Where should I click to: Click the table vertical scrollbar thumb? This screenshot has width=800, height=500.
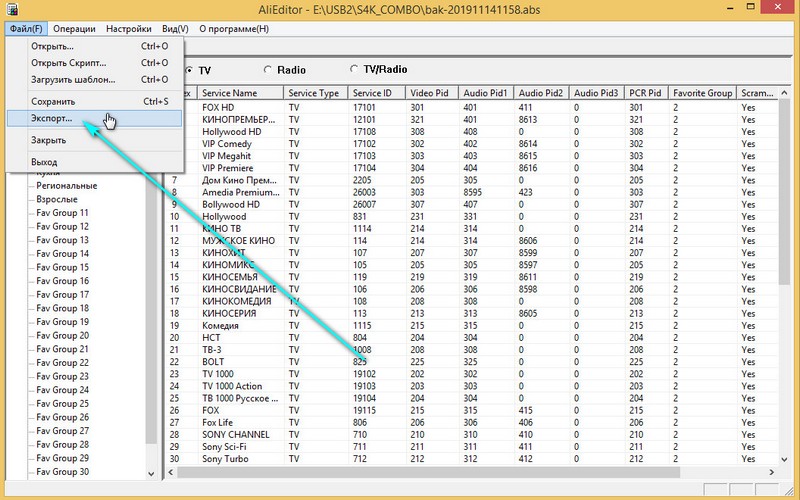click(785, 193)
